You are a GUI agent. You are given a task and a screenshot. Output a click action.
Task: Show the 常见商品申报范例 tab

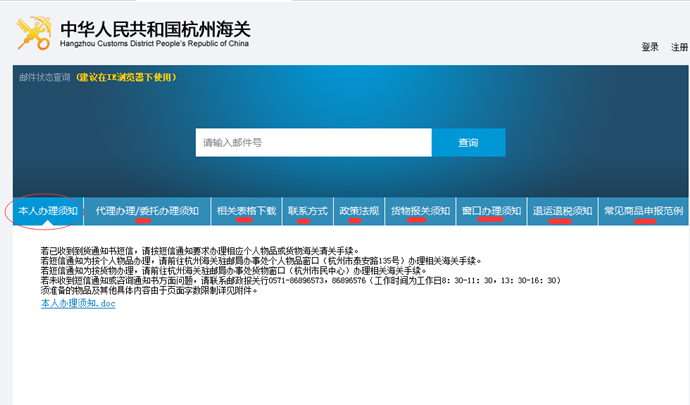click(x=643, y=211)
